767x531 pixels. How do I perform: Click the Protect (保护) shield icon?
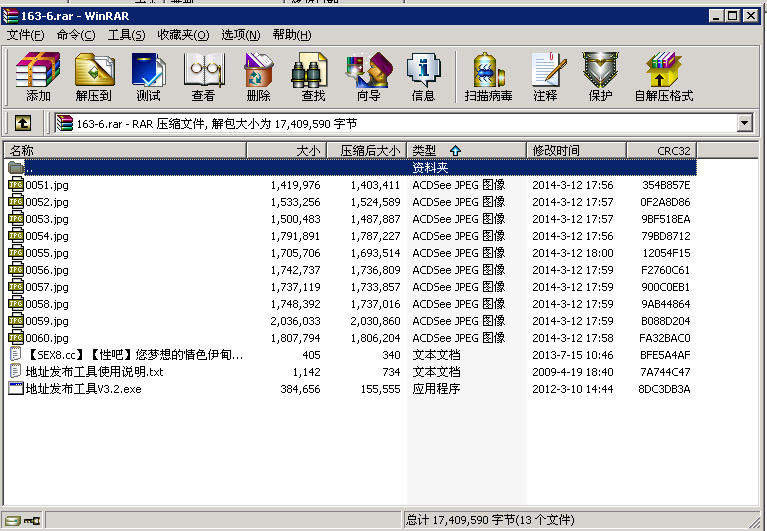600,70
